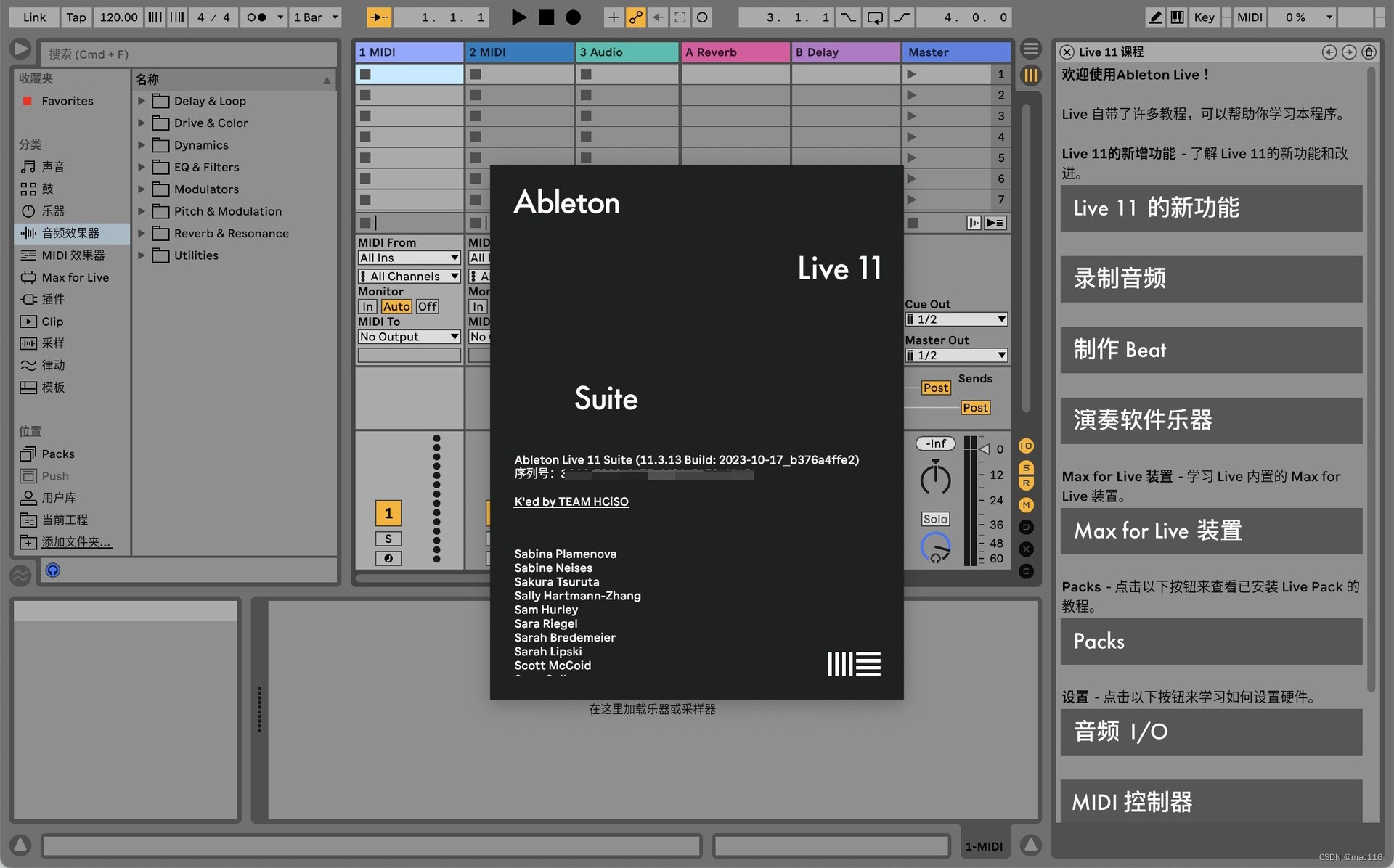The height and width of the screenshot is (868, 1394).
Task: Open the 制作 Beat lesson
Action: [1211, 350]
